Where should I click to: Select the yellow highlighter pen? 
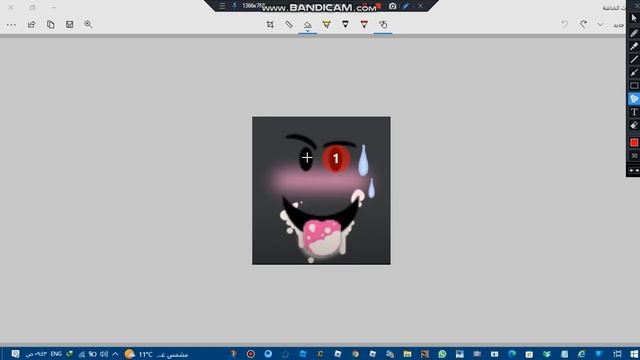click(327, 24)
